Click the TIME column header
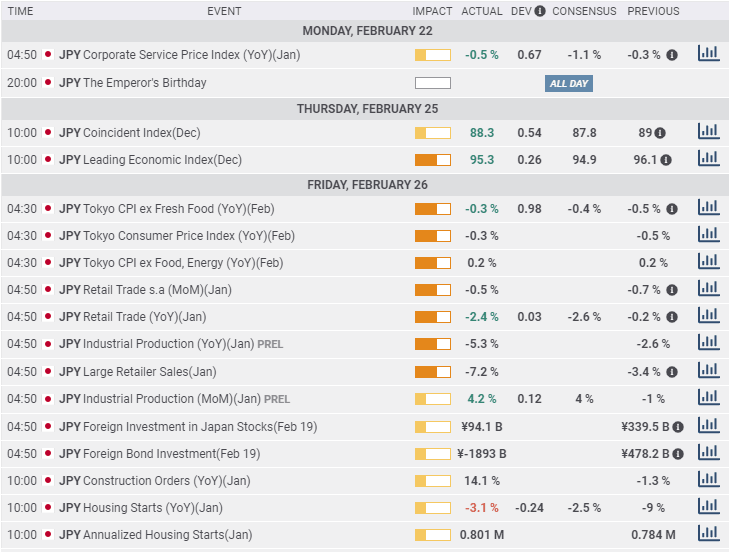This screenshot has height=552, width=729. coord(21,11)
